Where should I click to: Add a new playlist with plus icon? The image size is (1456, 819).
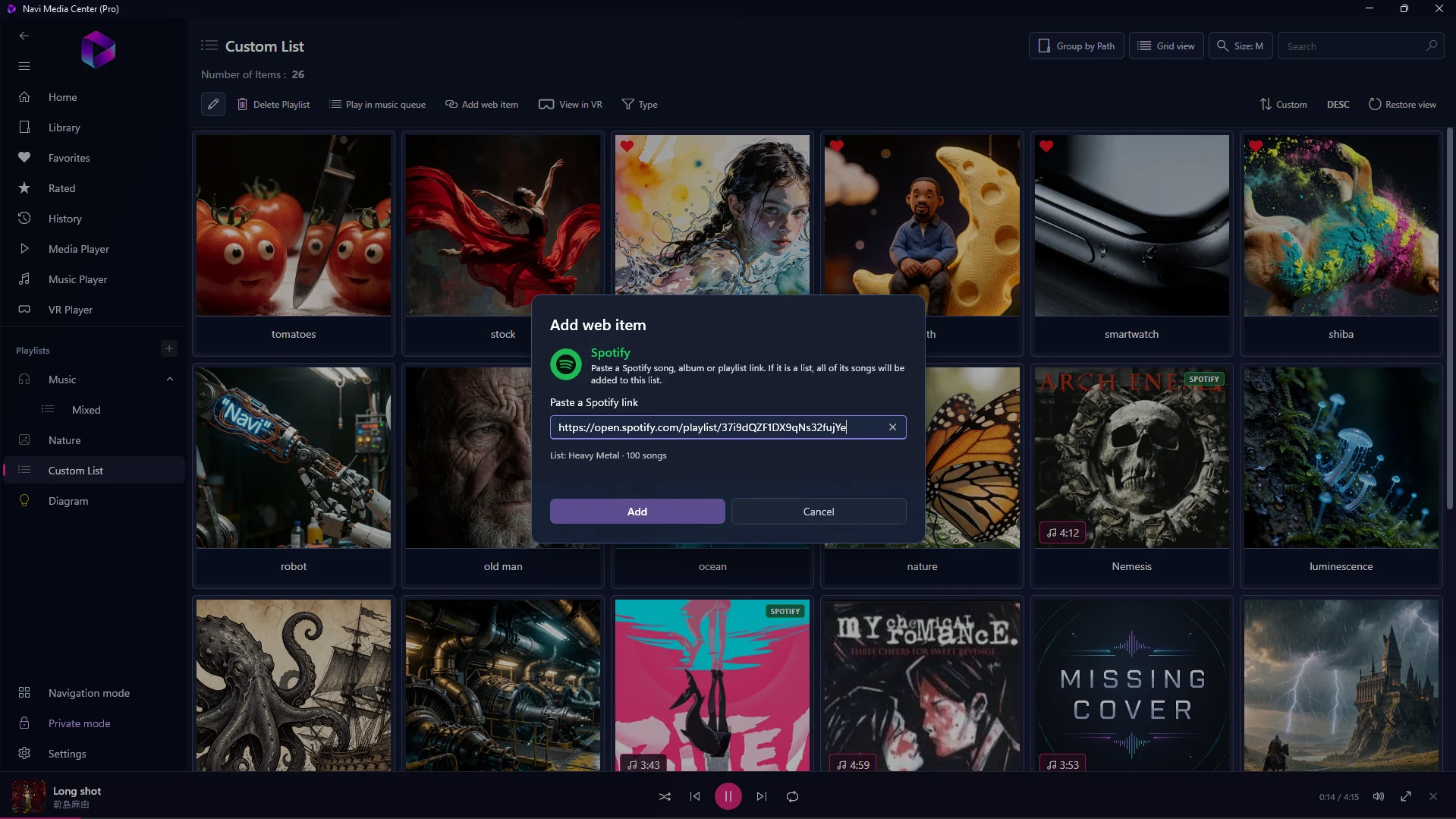169,348
